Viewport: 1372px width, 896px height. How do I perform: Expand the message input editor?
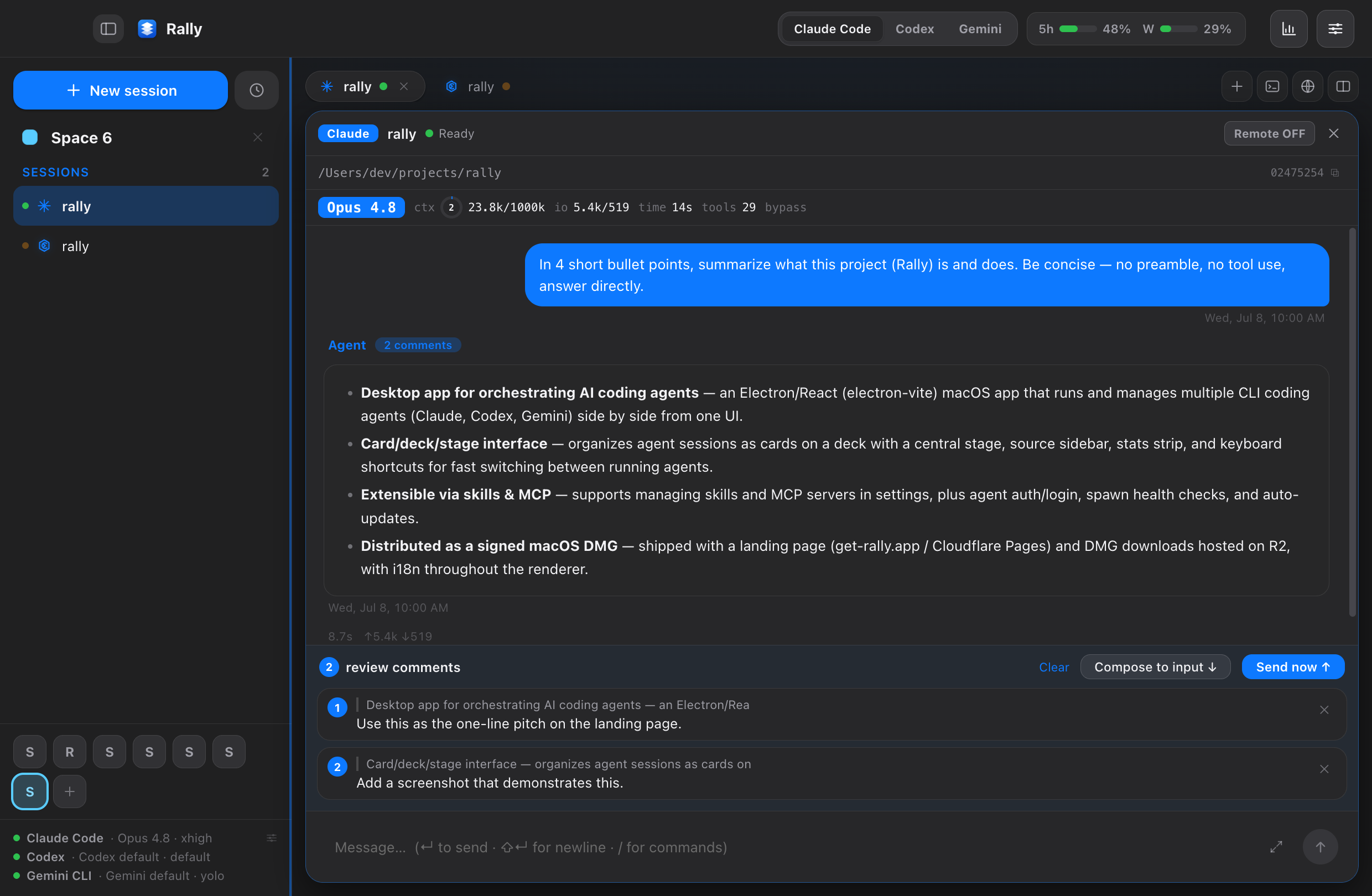pyautogui.click(x=1276, y=846)
